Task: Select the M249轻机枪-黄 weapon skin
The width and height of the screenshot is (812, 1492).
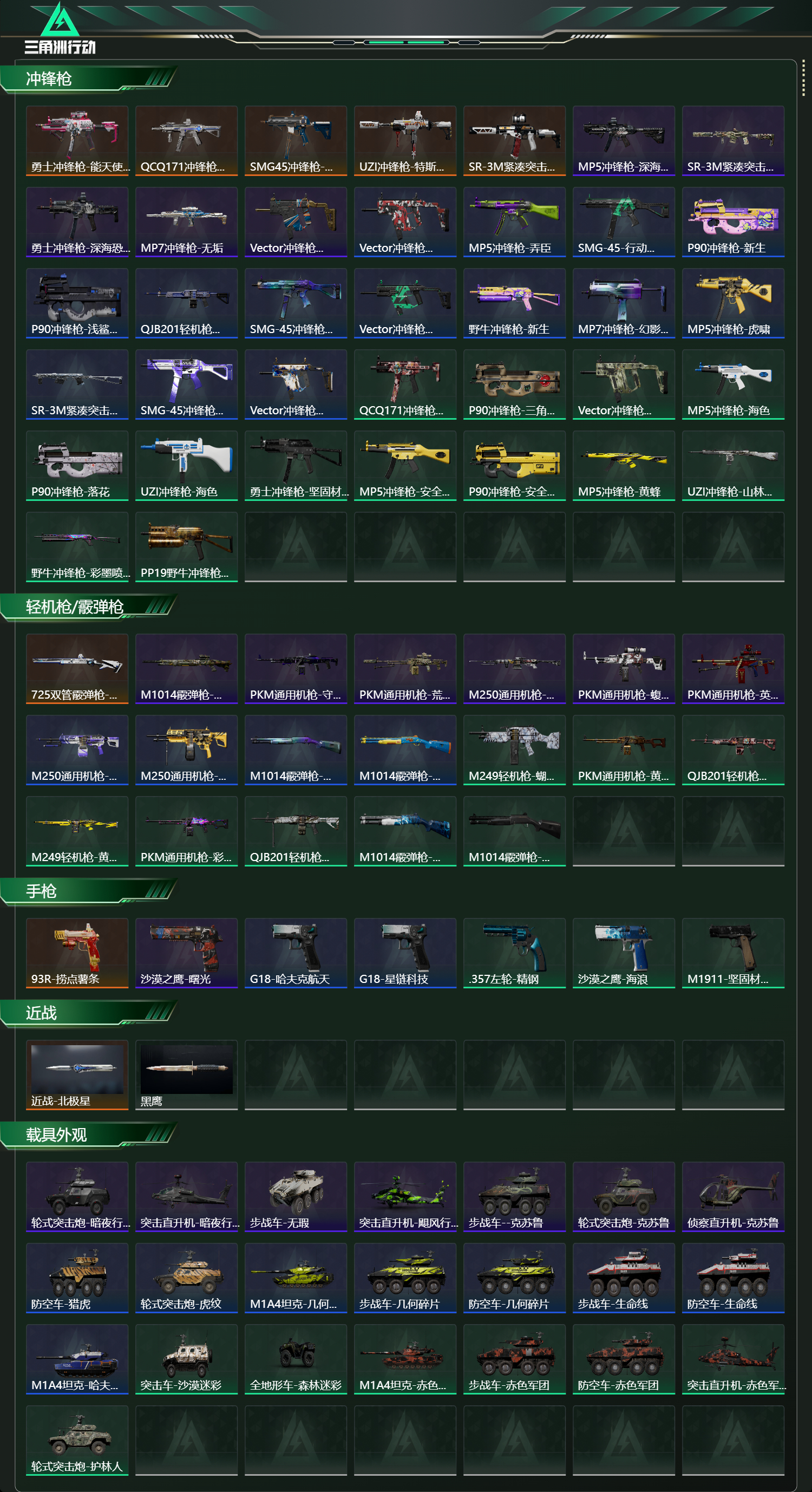Action: 77,831
